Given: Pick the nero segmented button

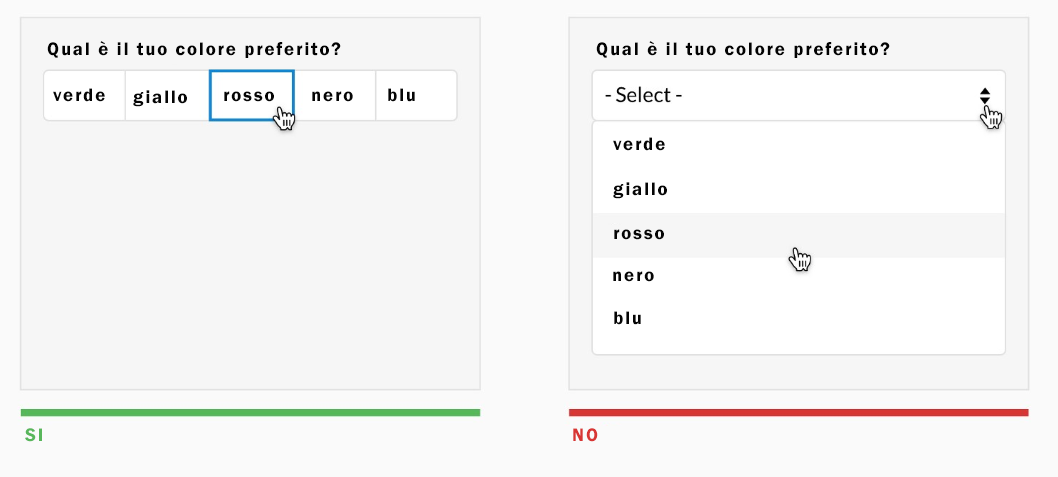Looking at the screenshot, I should click(x=335, y=95).
